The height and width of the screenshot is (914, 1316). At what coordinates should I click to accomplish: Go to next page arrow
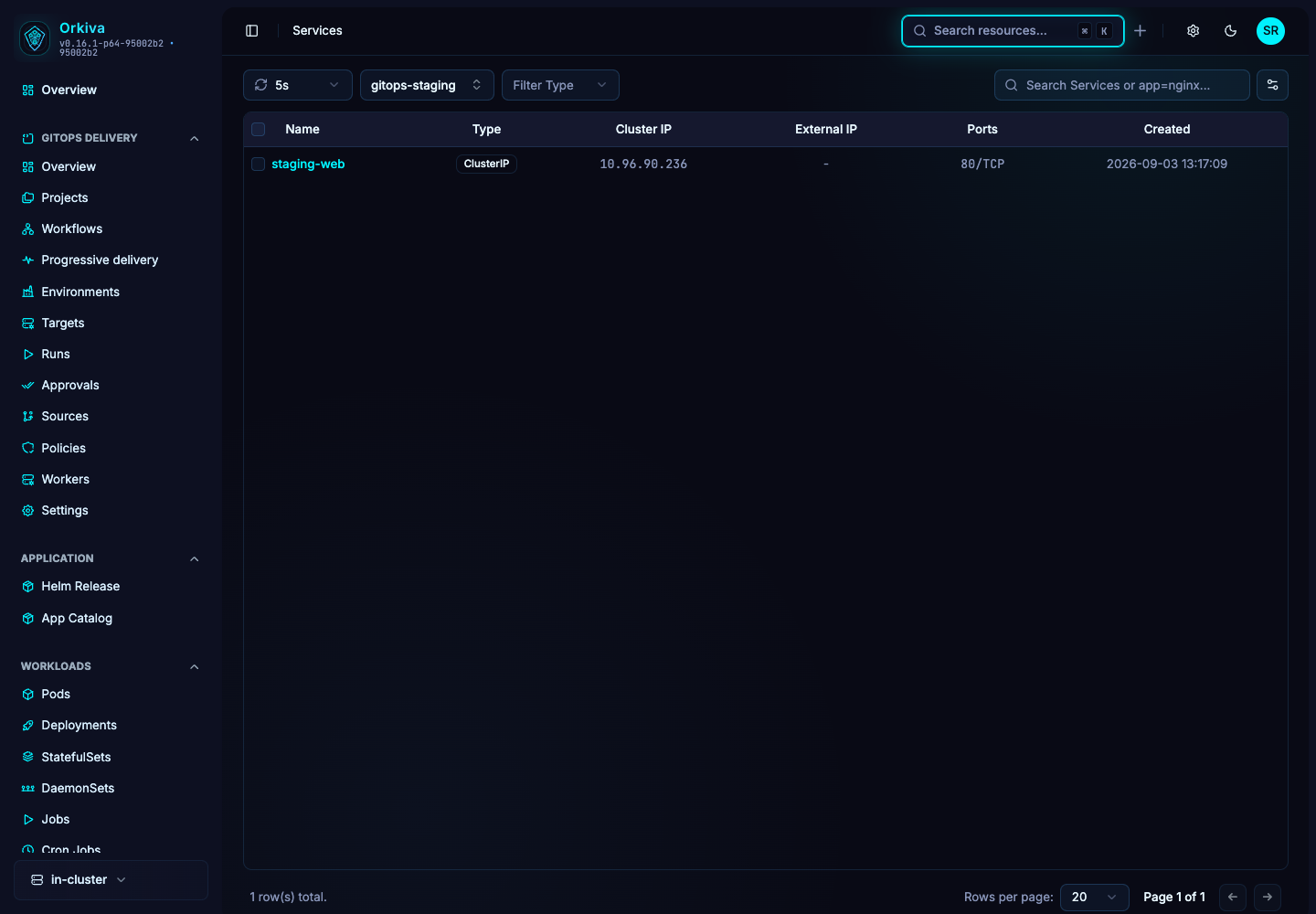(1268, 897)
